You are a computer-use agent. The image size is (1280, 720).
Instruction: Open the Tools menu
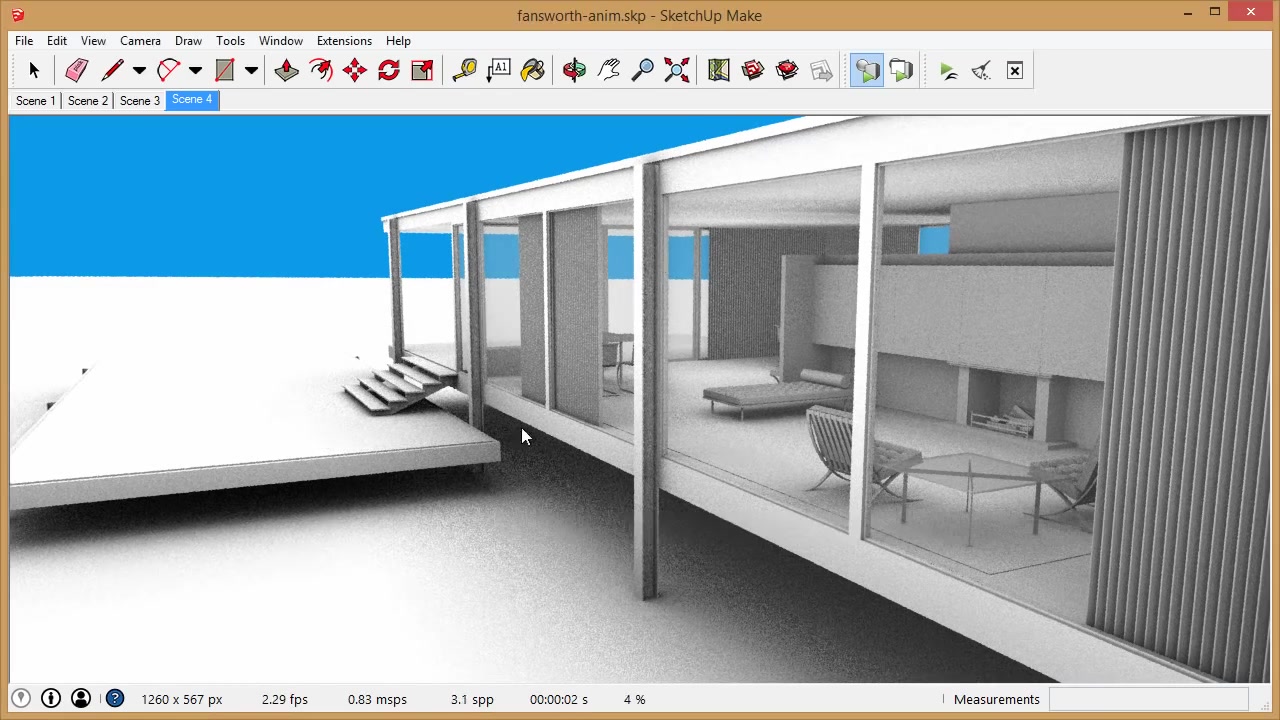click(x=230, y=41)
